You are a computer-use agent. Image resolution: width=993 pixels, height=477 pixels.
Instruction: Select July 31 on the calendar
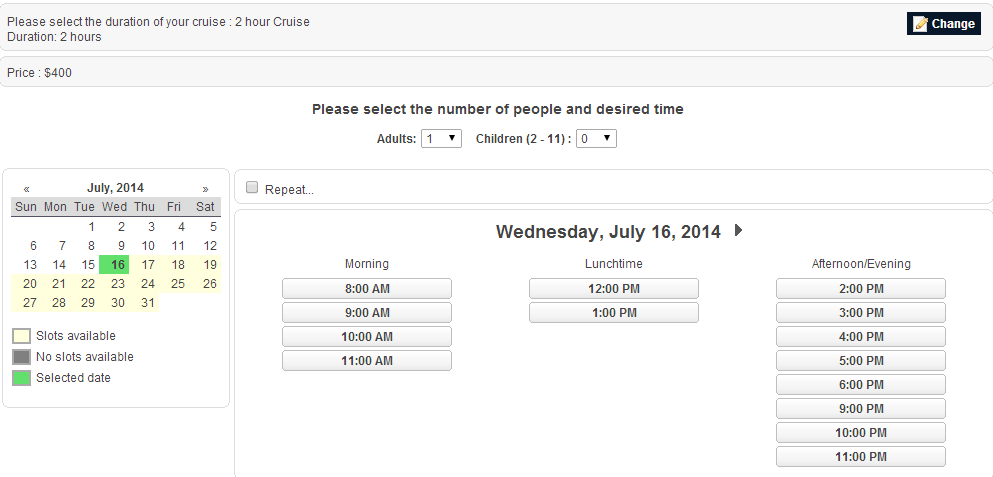[147, 303]
